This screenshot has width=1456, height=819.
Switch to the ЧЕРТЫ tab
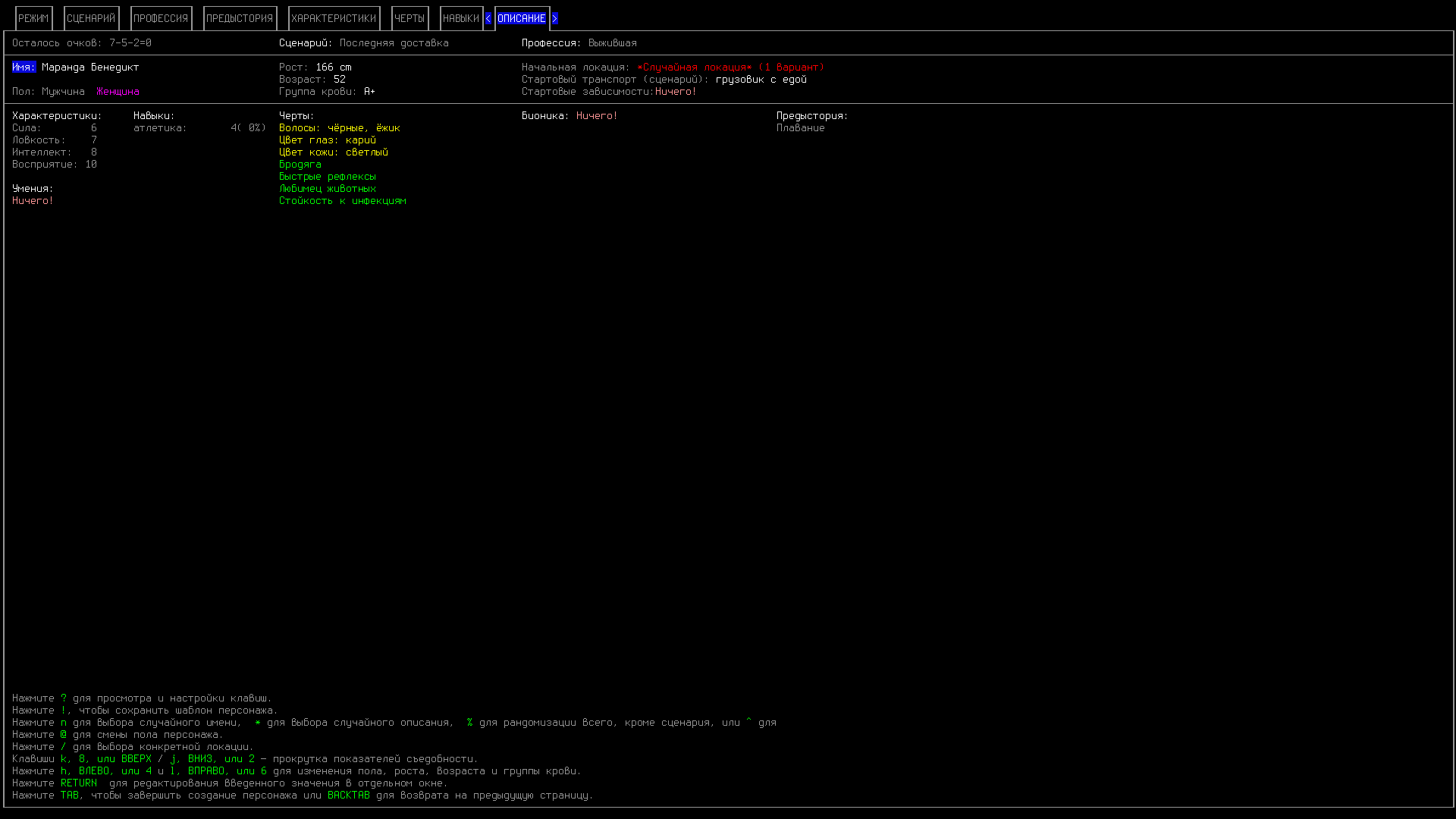point(409,17)
